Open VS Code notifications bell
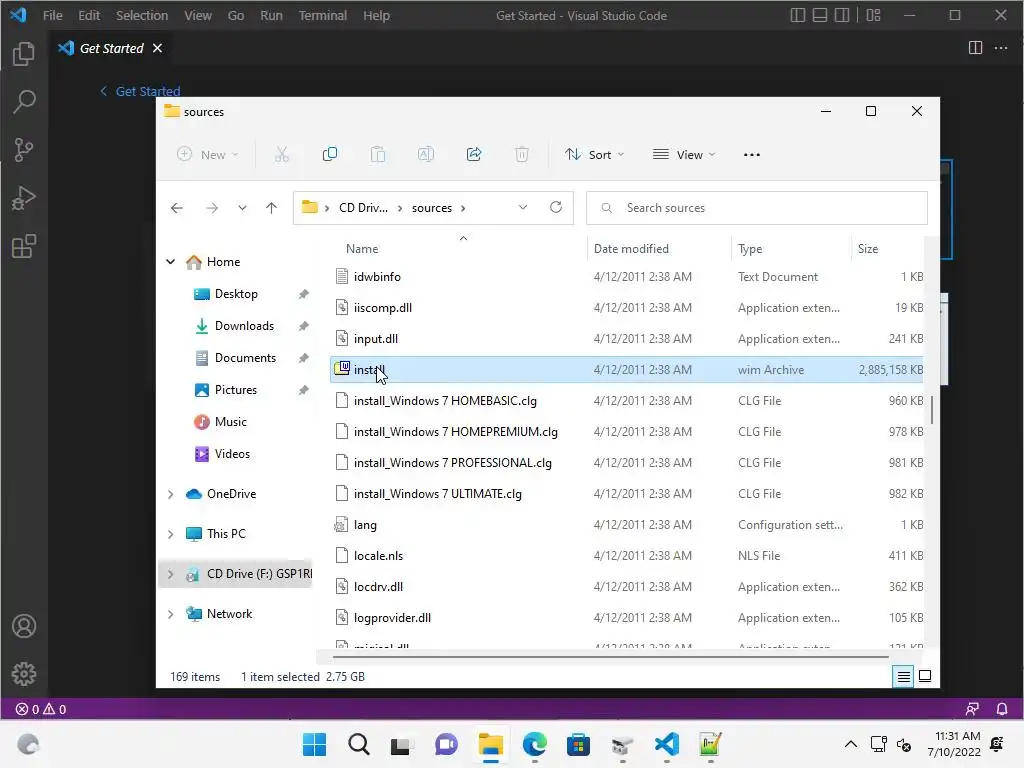This screenshot has width=1024, height=768. [1002, 709]
